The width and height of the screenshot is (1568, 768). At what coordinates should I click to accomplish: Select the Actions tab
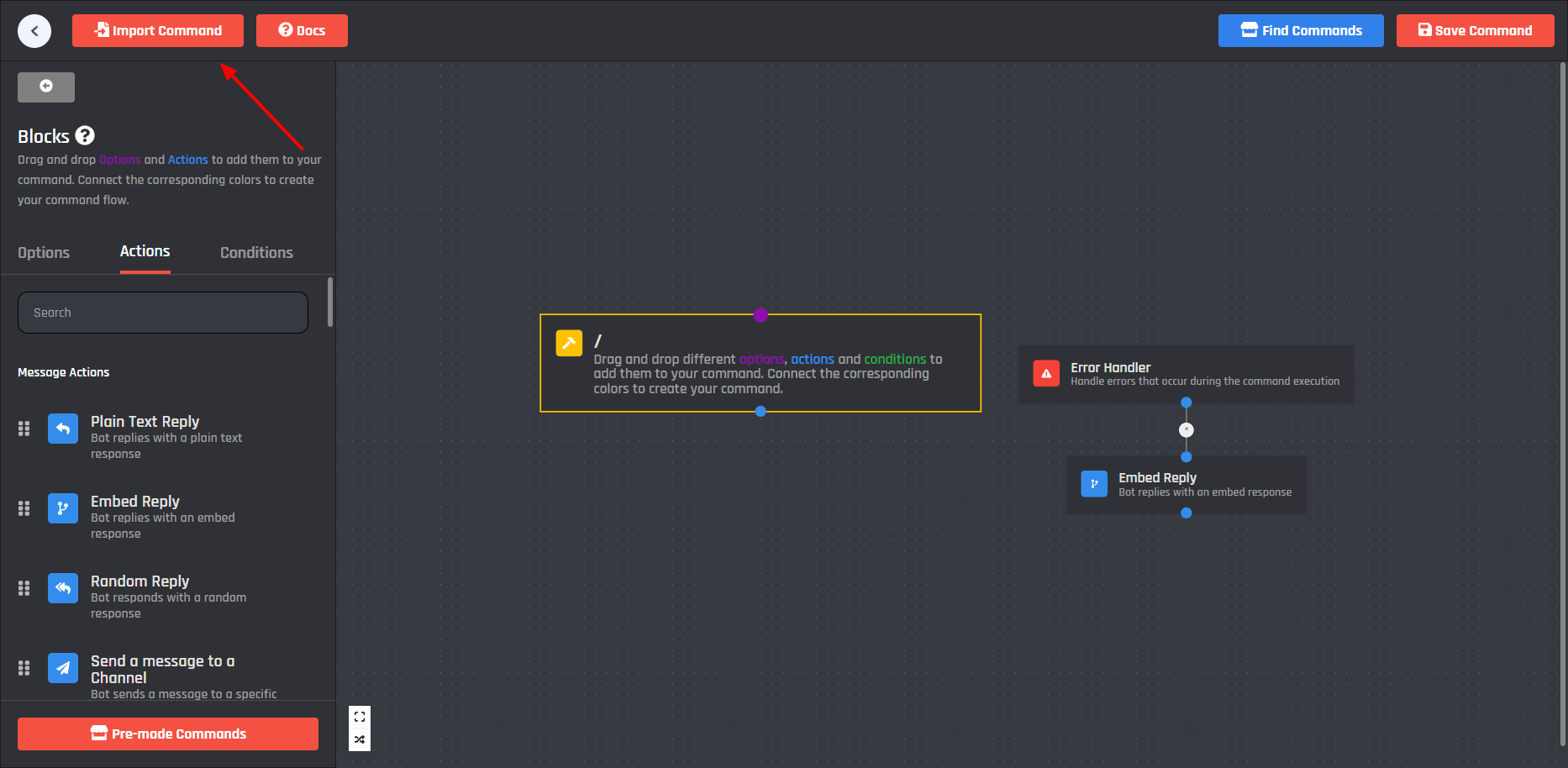[x=145, y=252]
